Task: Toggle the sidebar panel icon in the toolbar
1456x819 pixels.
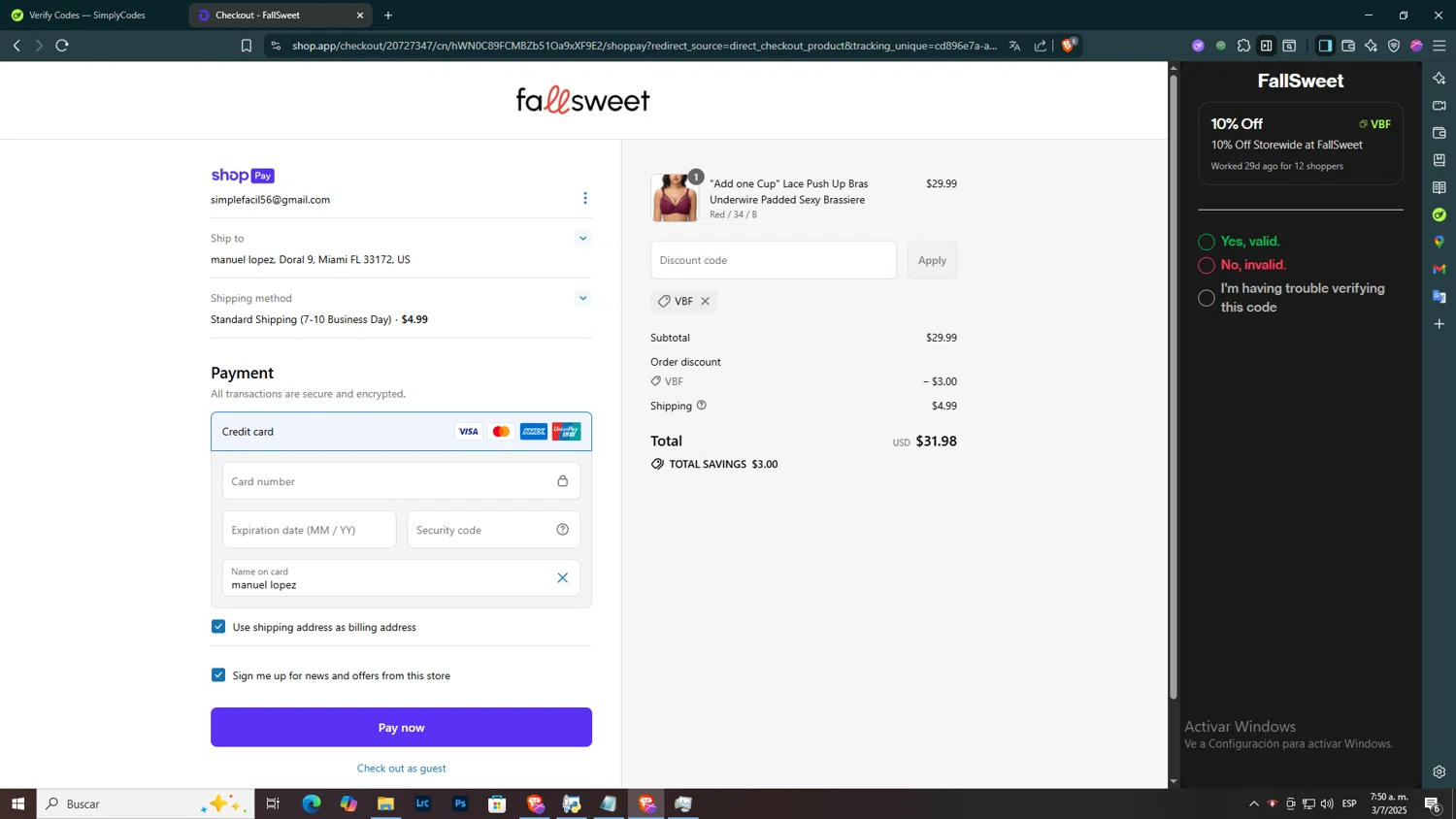Action: point(1325,46)
